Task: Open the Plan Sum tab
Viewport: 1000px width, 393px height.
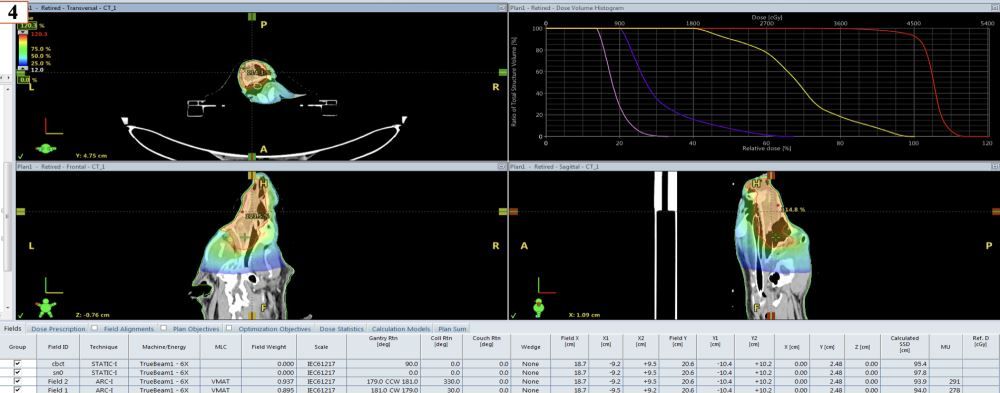Action: [452, 329]
